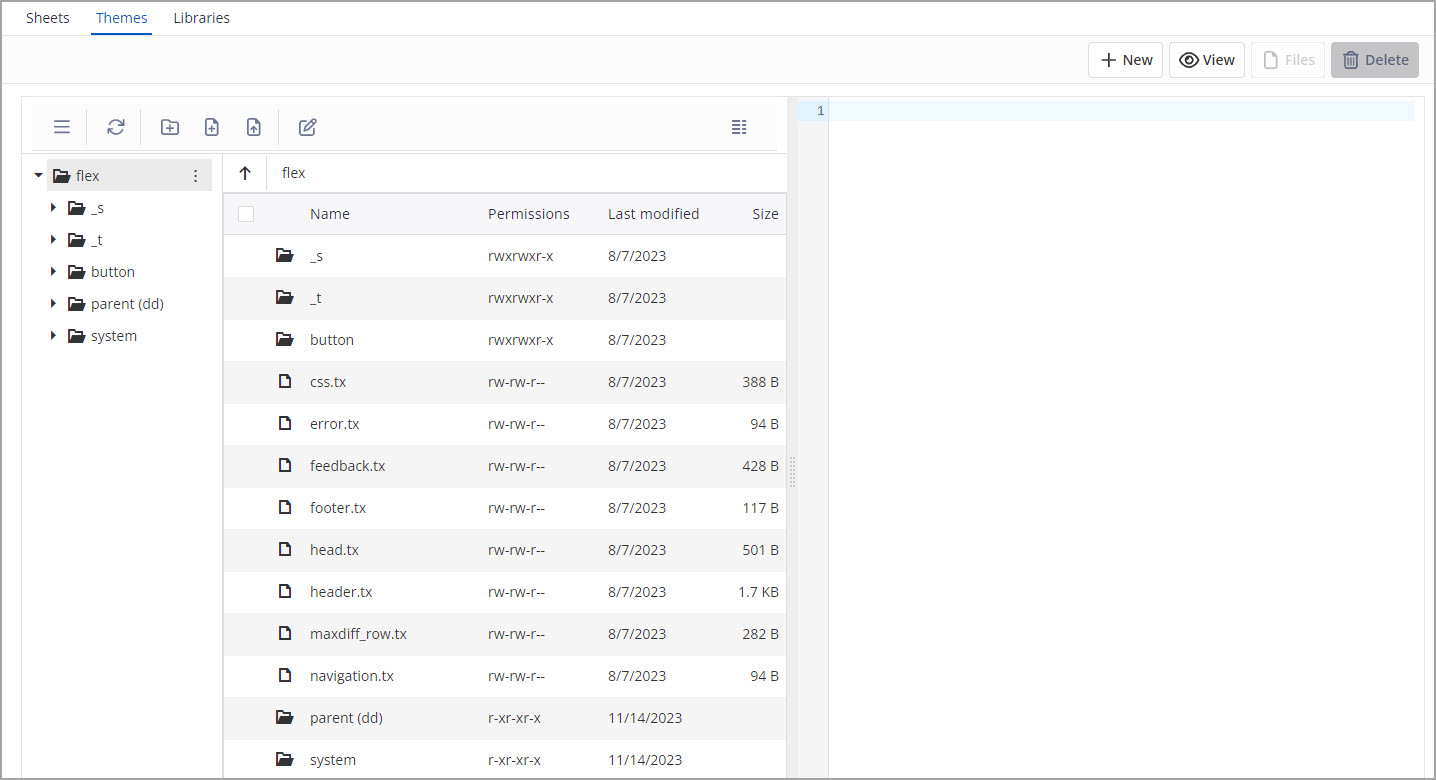Click the up arrow to parent directory

coord(245,173)
